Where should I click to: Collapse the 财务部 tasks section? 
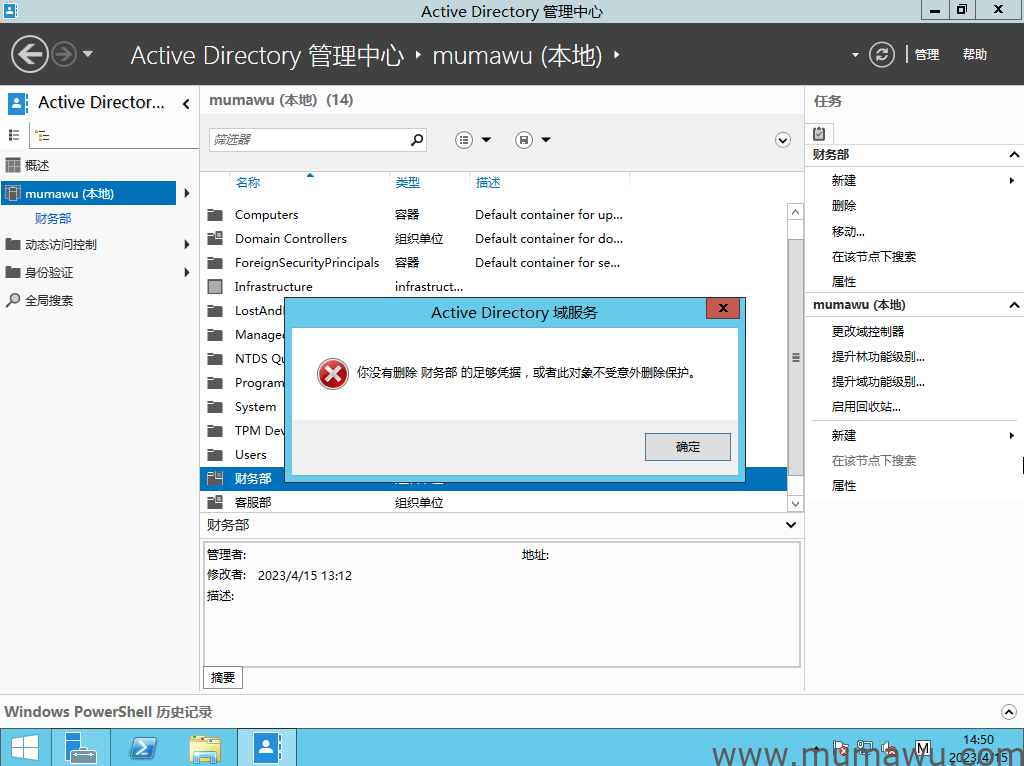1014,155
